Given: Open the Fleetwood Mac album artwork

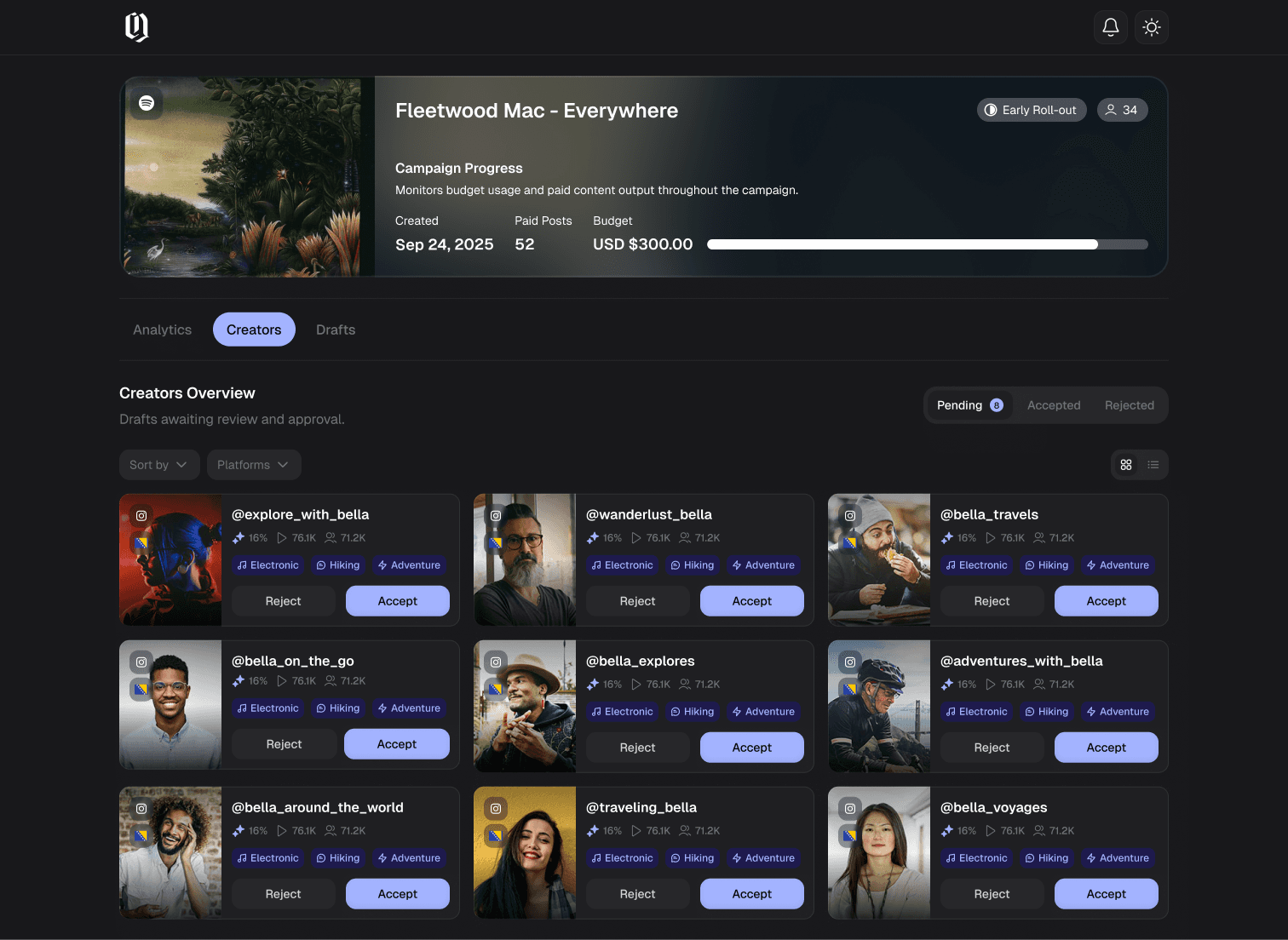Looking at the screenshot, I should (249, 177).
